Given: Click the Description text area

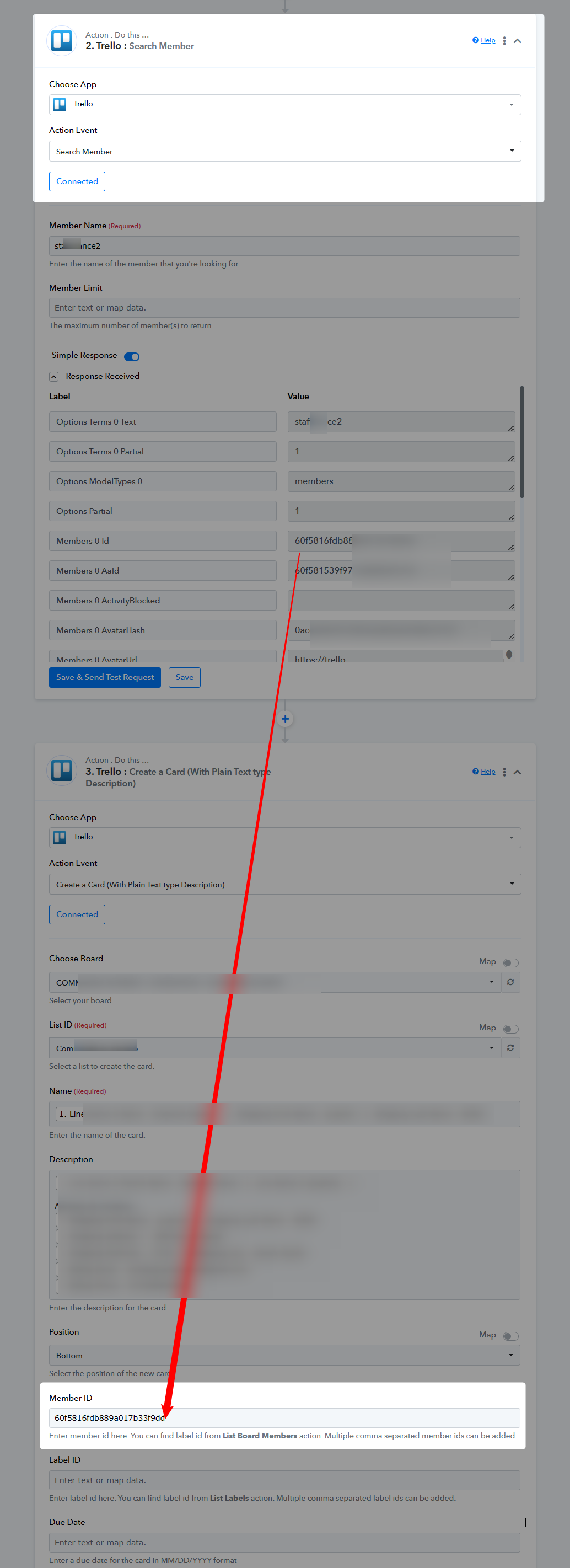Looking at the screenshot, I should click(284, 1234).
